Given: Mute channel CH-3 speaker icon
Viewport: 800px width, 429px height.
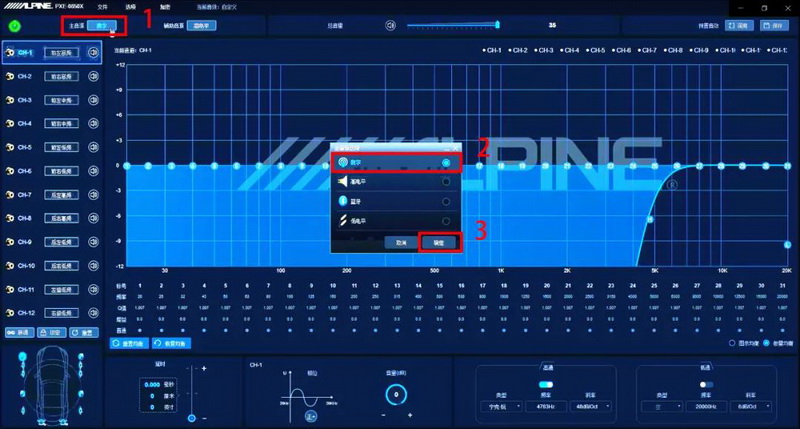Looking at the screenshot, I should (x=93, y=100).
